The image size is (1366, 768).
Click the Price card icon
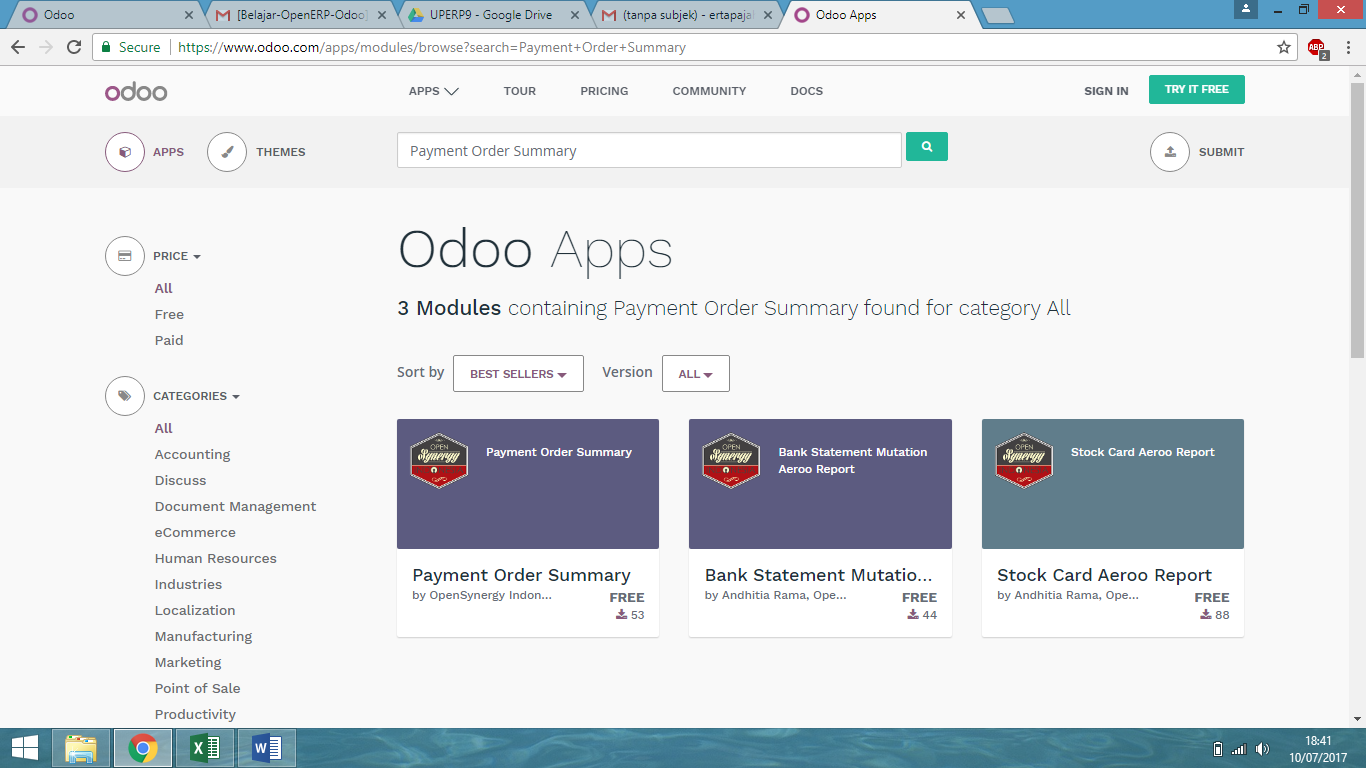point(125,256)
